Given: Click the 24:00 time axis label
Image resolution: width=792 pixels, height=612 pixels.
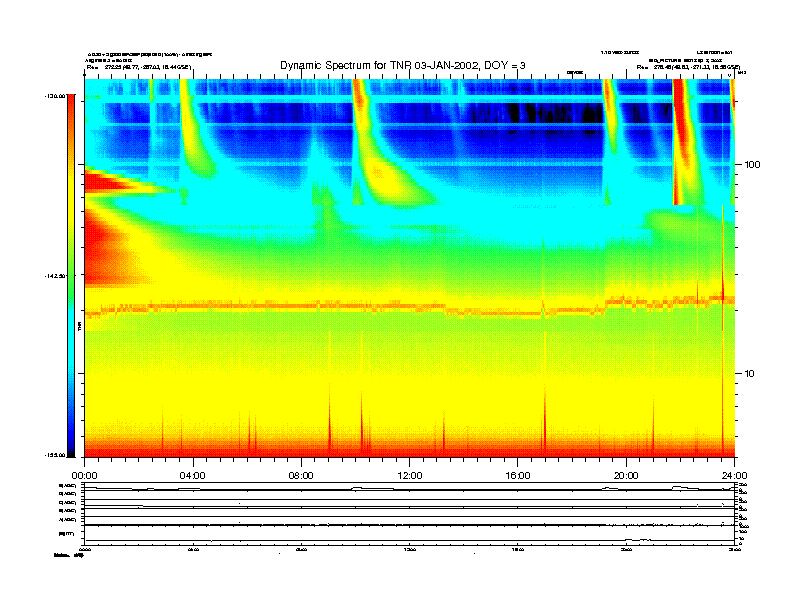Looking at the screenshot, I should click(734, 476).
